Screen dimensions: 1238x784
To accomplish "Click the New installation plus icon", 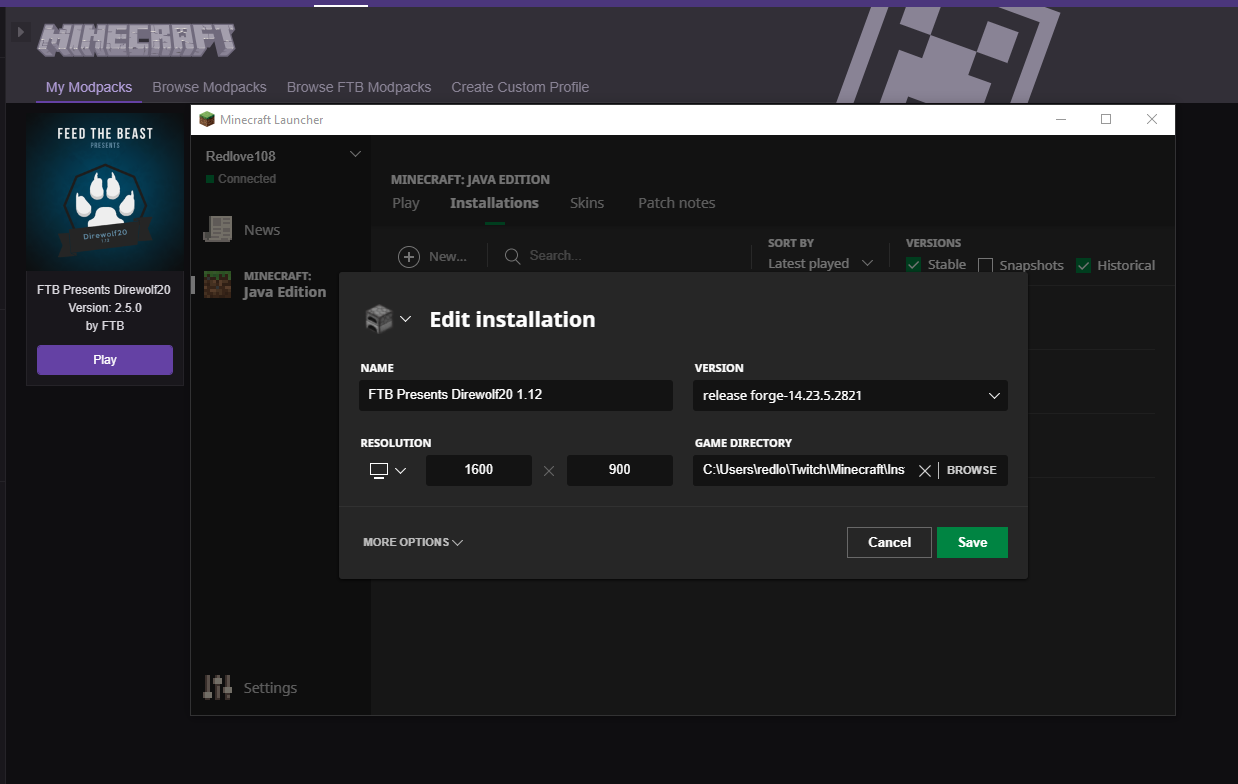I will pos(409,256).
